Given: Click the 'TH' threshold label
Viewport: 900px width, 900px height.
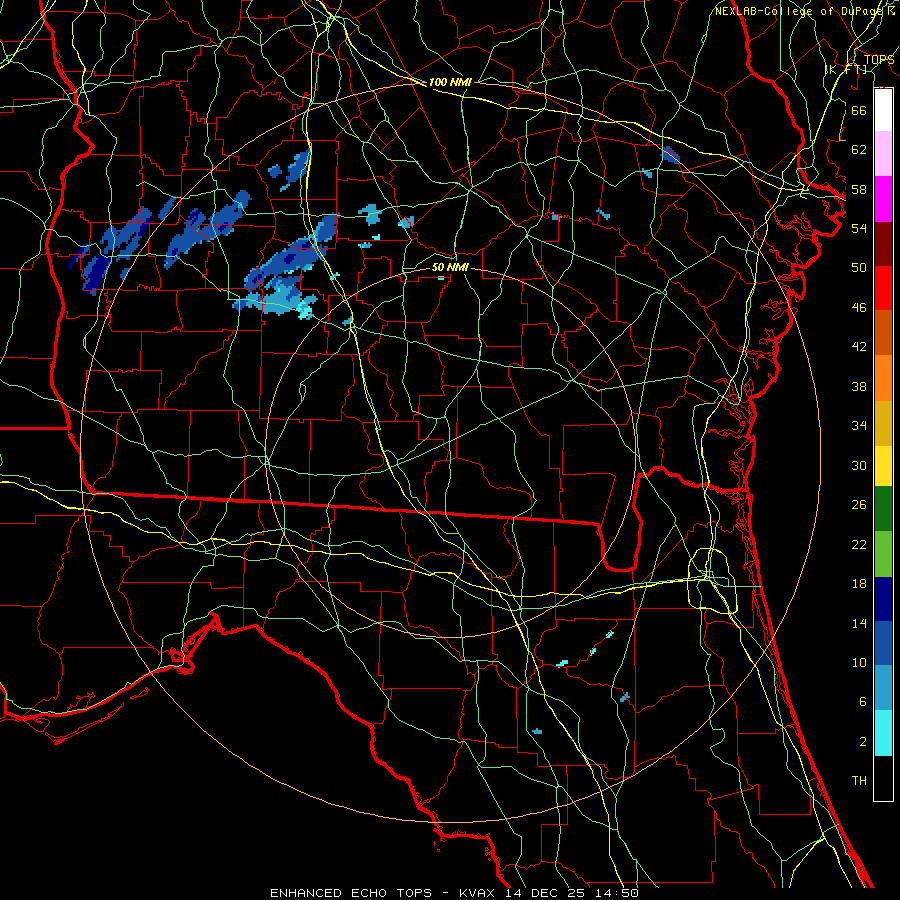Looking at the screenshot, I should (x=859, y=781).
